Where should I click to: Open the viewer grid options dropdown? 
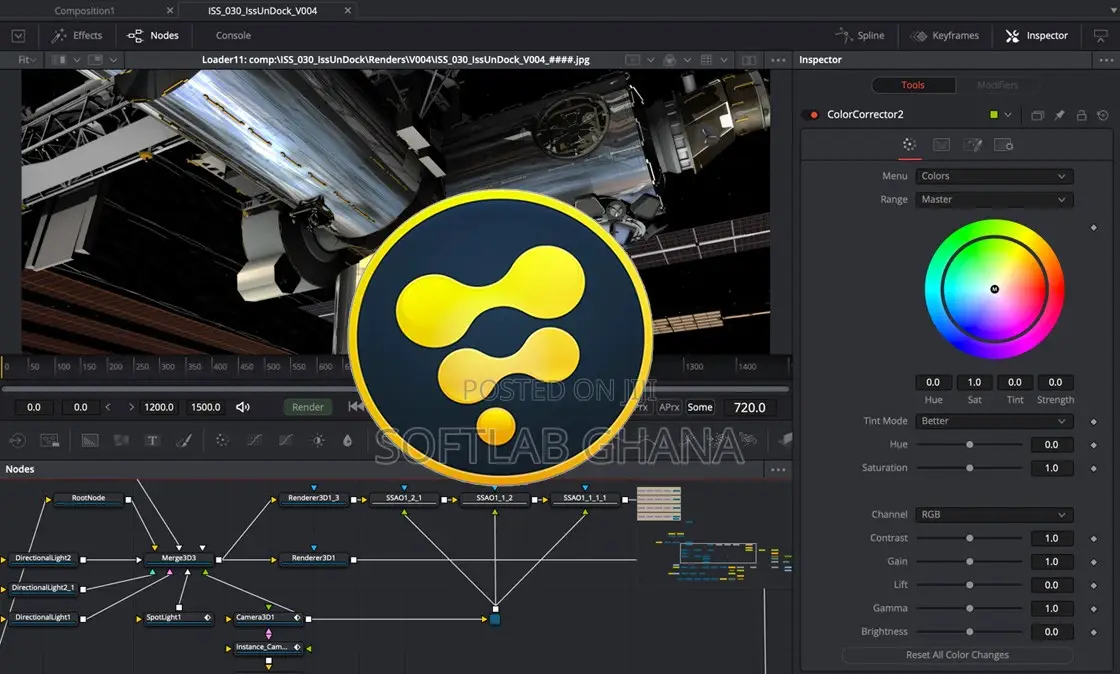click(724, 60)
